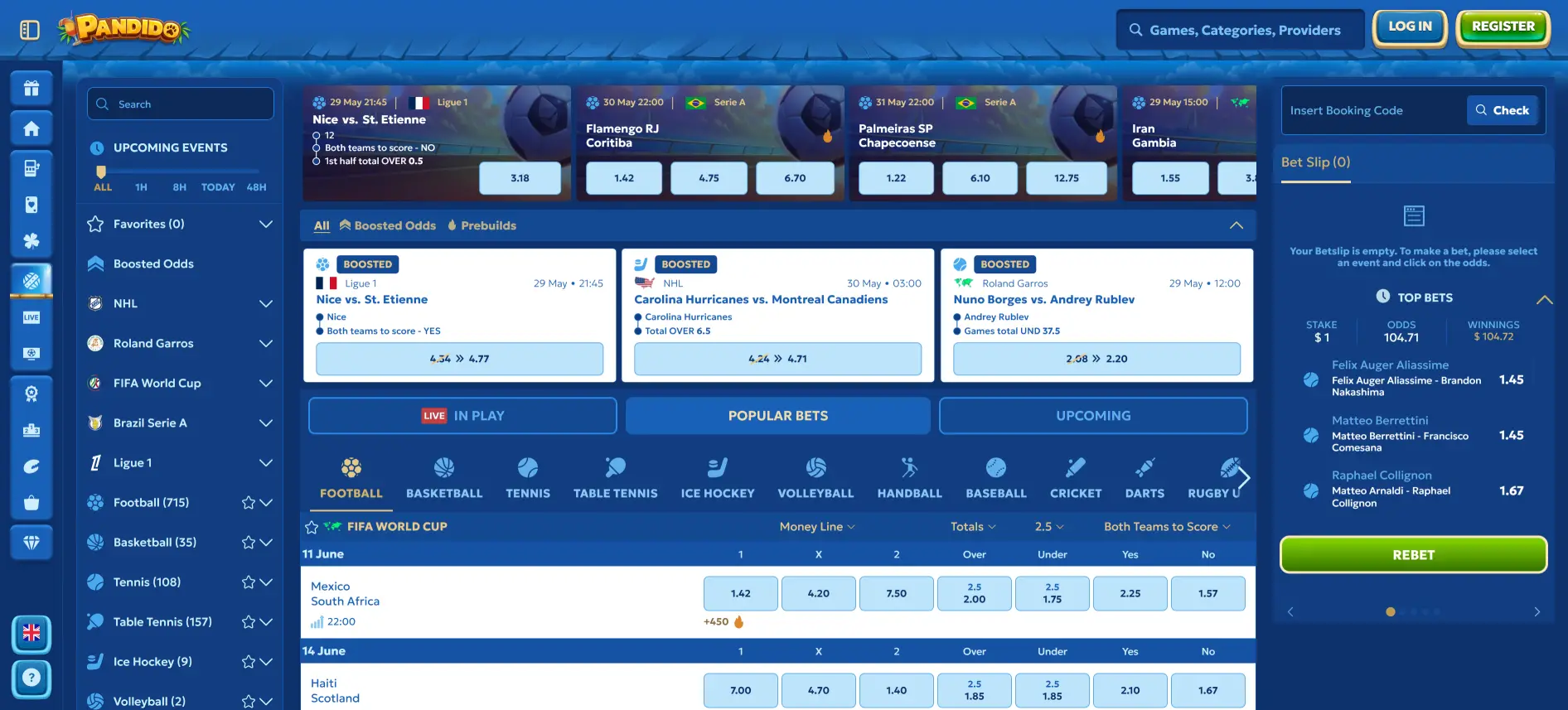
Task: Toggle the favorite star for Volleyball (2)
Action: (x=248, y=702)
